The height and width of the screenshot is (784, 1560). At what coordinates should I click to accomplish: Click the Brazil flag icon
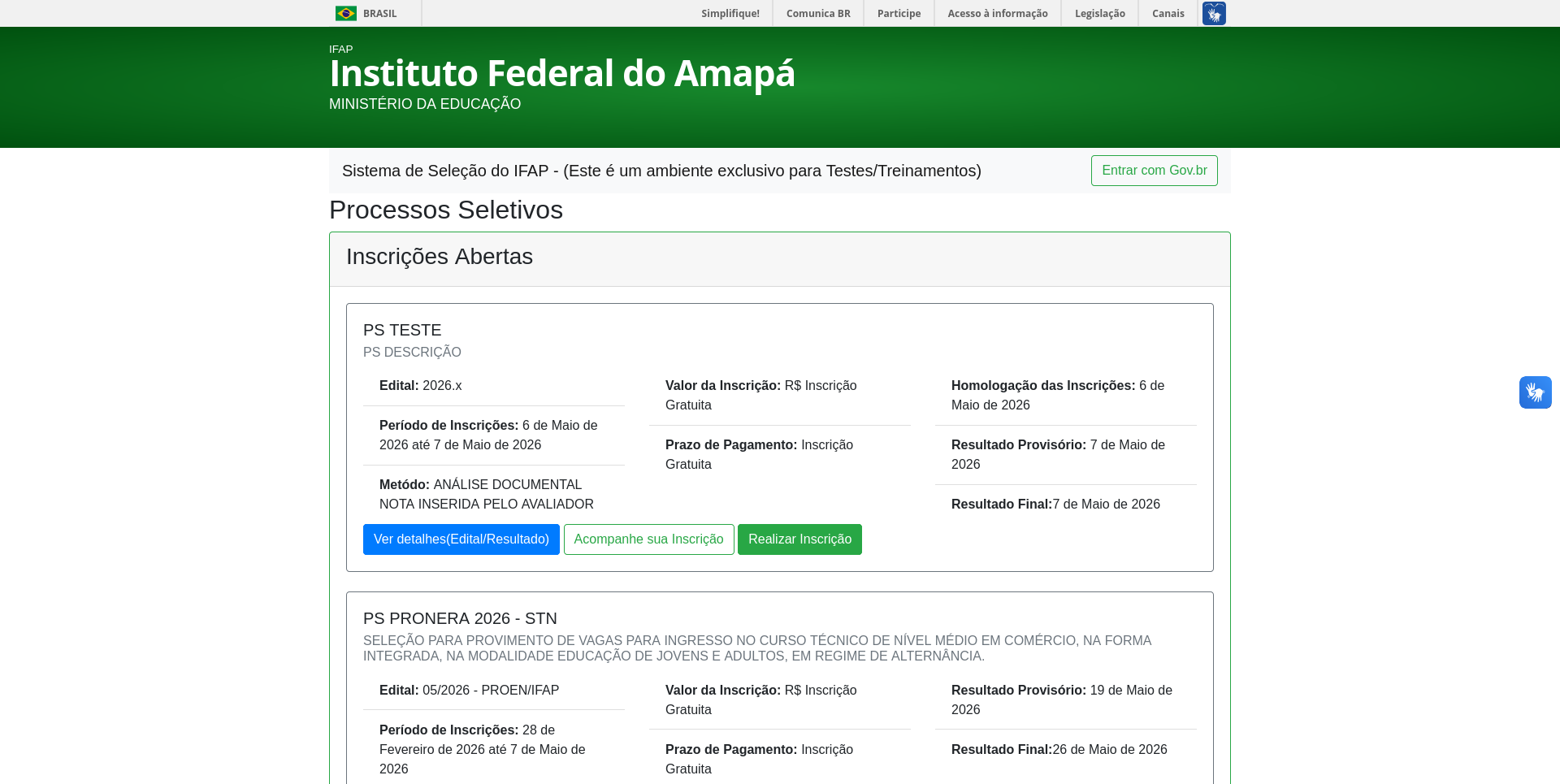[x=346, y=14]
